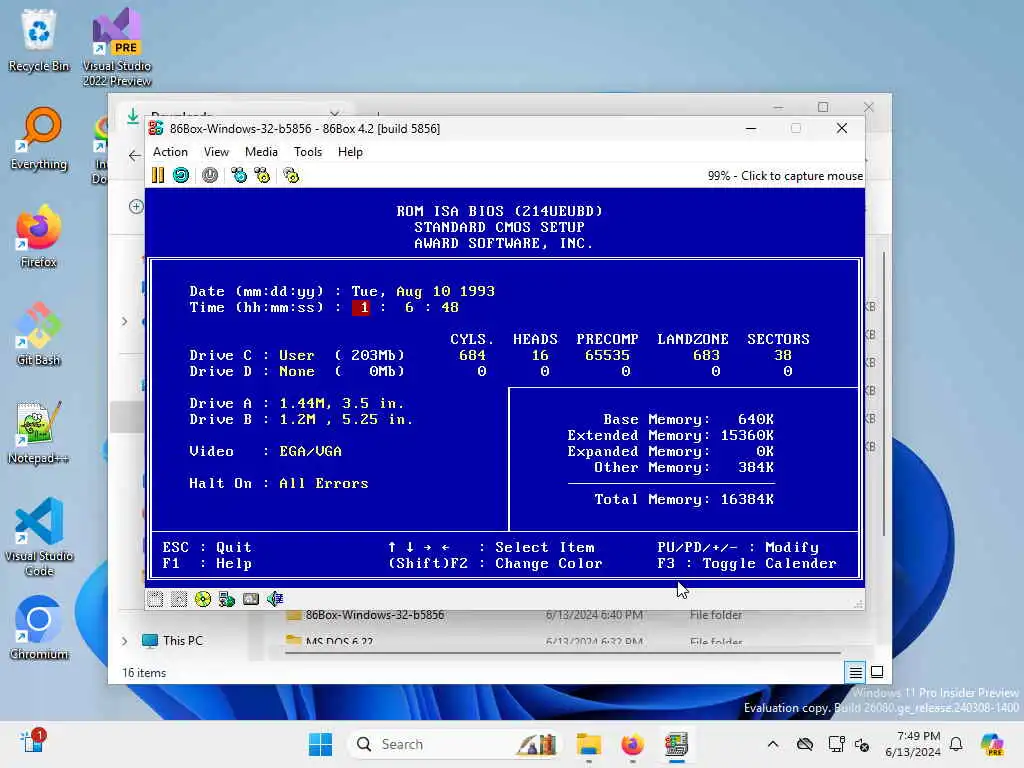Click the second floppy drive status icon
1024x768 pixels.
tap(179, 599)
